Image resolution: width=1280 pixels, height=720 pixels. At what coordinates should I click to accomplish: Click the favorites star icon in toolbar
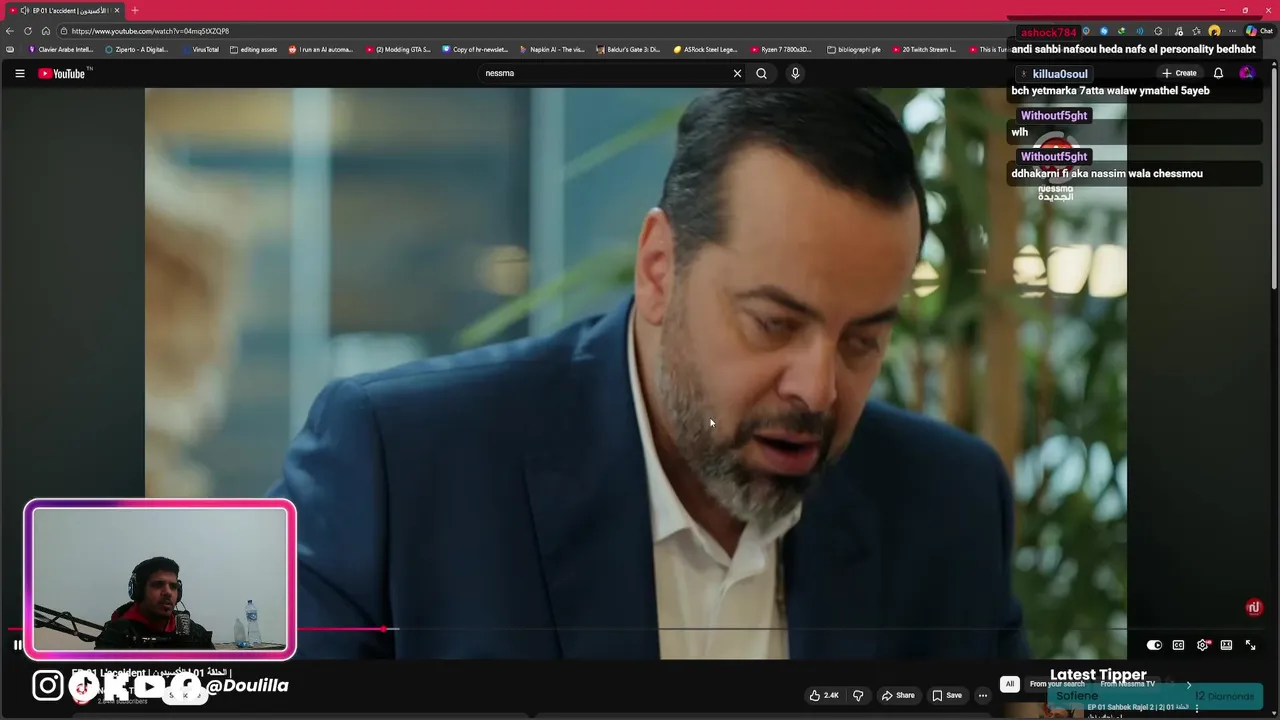(x=1195, y=31)
